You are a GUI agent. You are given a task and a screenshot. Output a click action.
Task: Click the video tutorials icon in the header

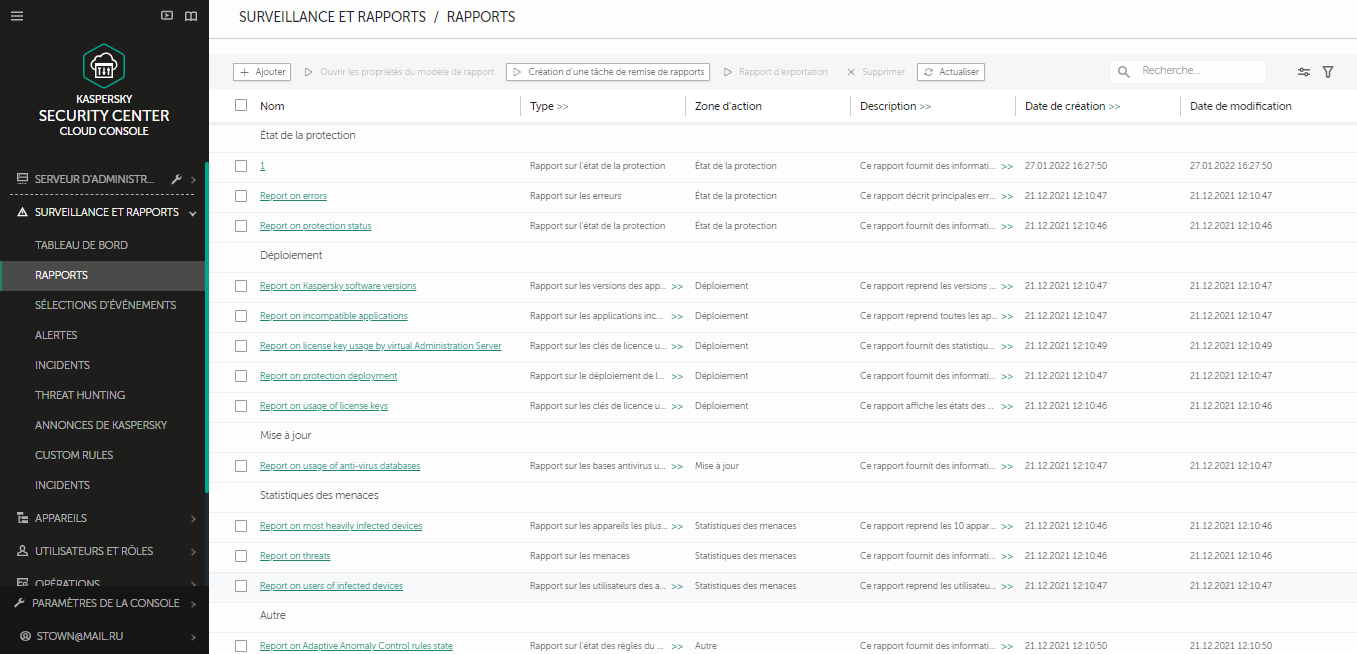pos(166,15)
